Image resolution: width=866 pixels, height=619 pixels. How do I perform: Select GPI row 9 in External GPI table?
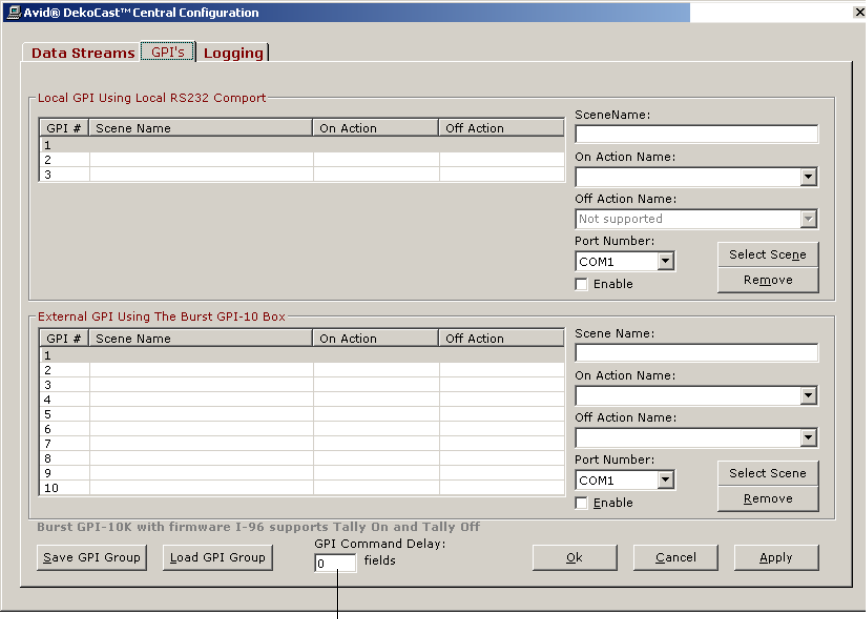[302, 473]
